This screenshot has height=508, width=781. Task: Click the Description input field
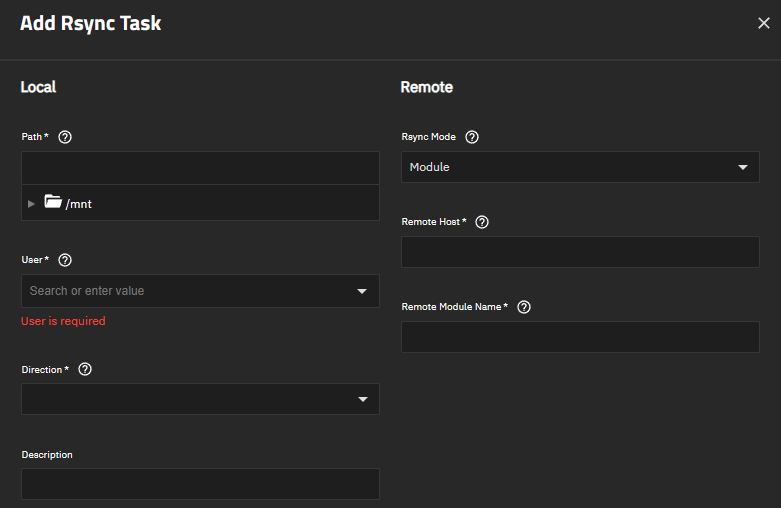[200, 484]
